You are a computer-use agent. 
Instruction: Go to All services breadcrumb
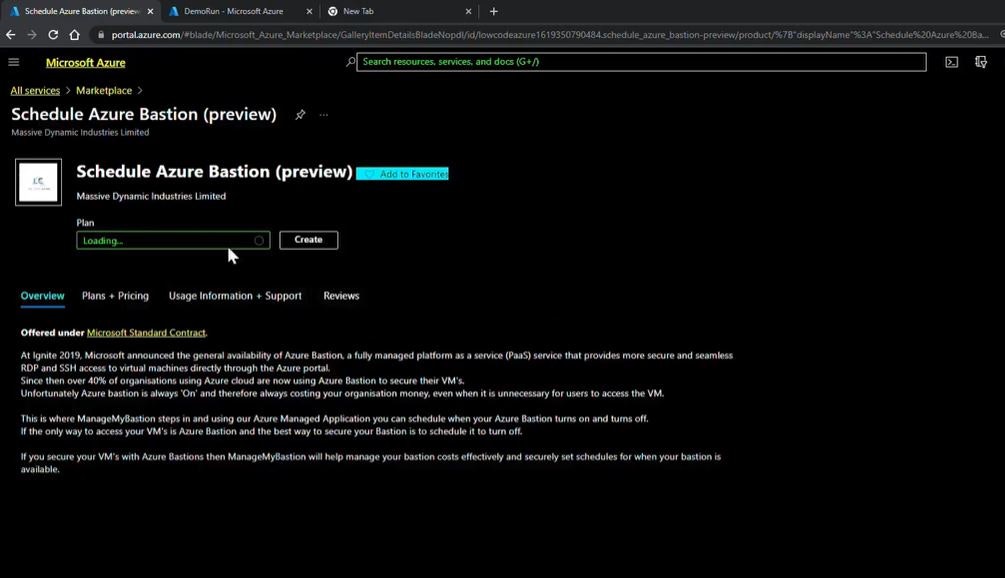pyautogui.click(x=35, y=90)
